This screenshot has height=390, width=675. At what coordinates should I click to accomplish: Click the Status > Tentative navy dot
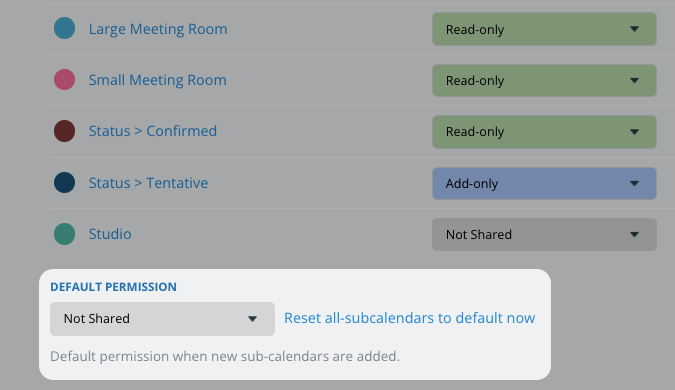[x=65, y=183]
